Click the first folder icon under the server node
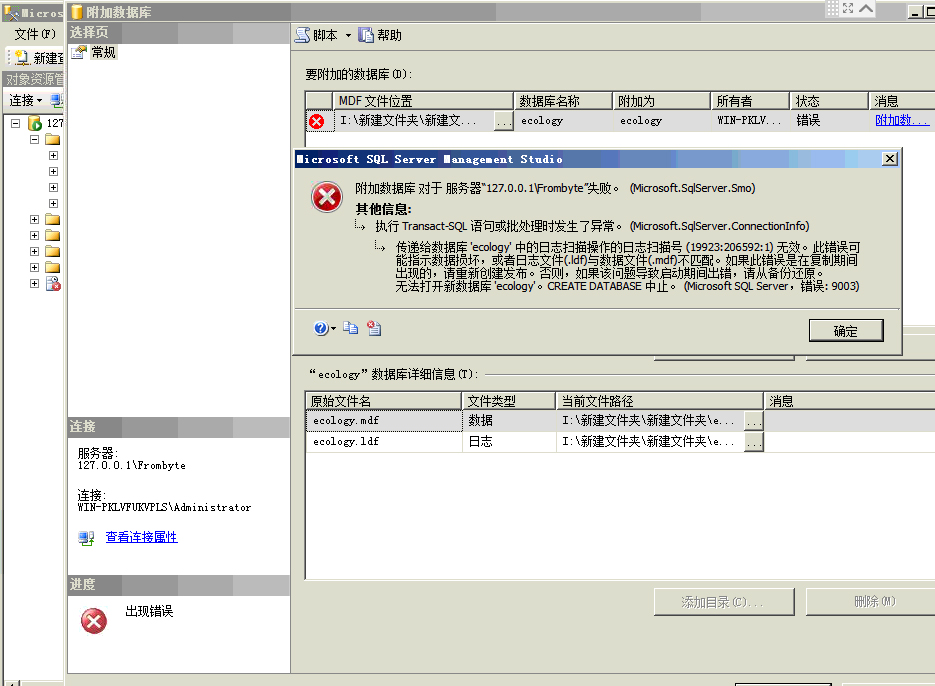935x686 pixels. tap(52, 140)
